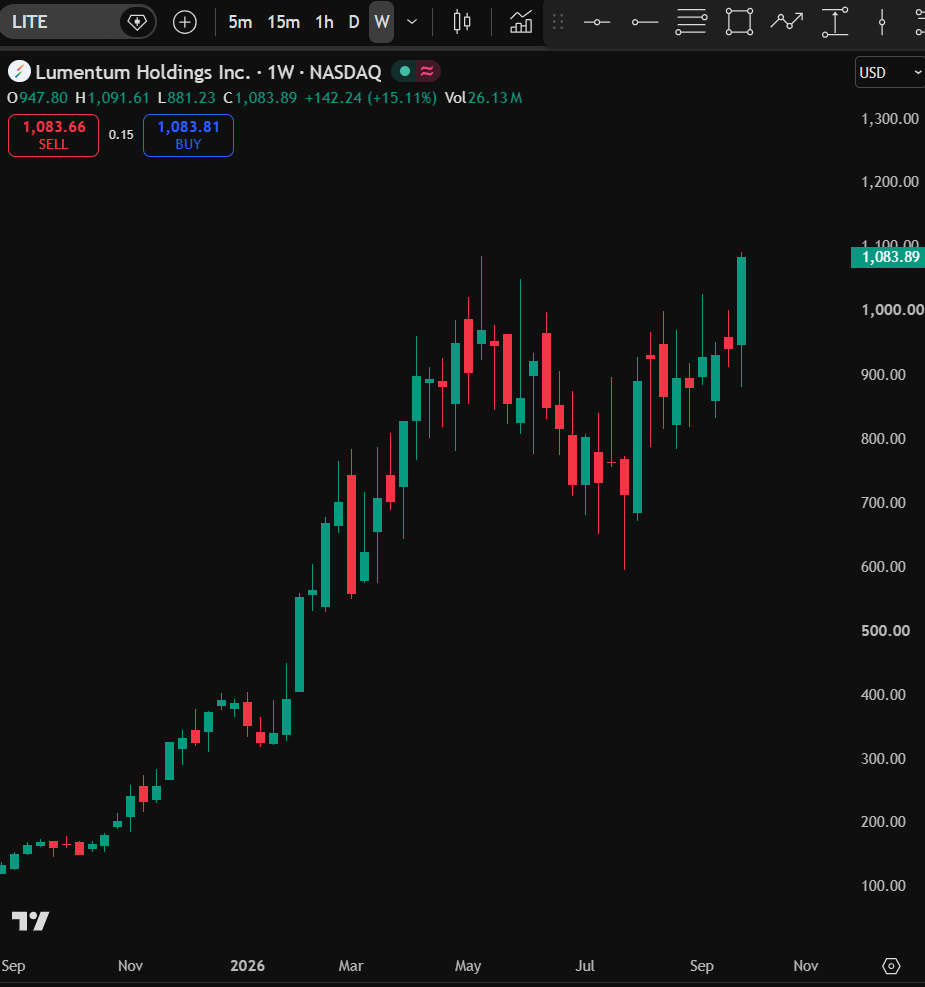Viewport: 925px width, 987px height.
Task: Expand the timeframe interval dropdown
Action: [412, 23]
